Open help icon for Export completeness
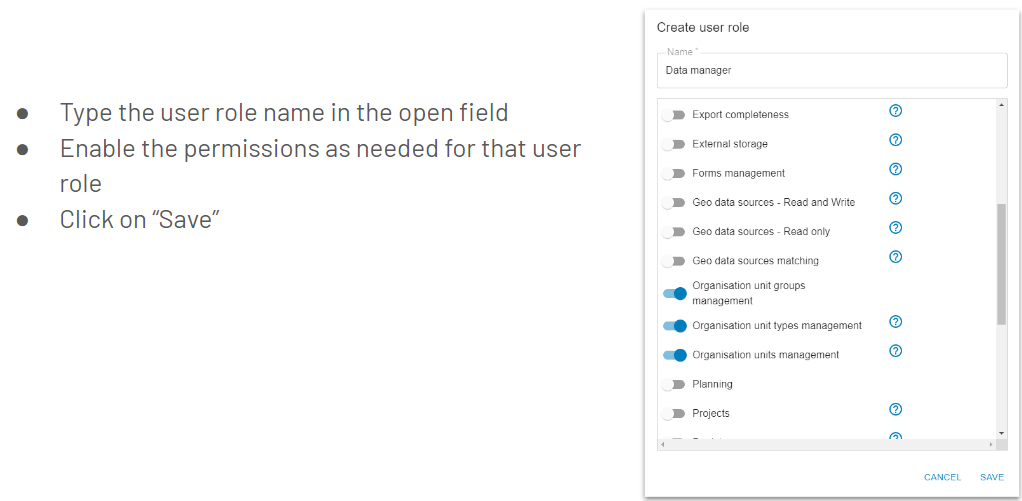The height and width of the screenshot is (501, 1022). click(x=896, y=111)
